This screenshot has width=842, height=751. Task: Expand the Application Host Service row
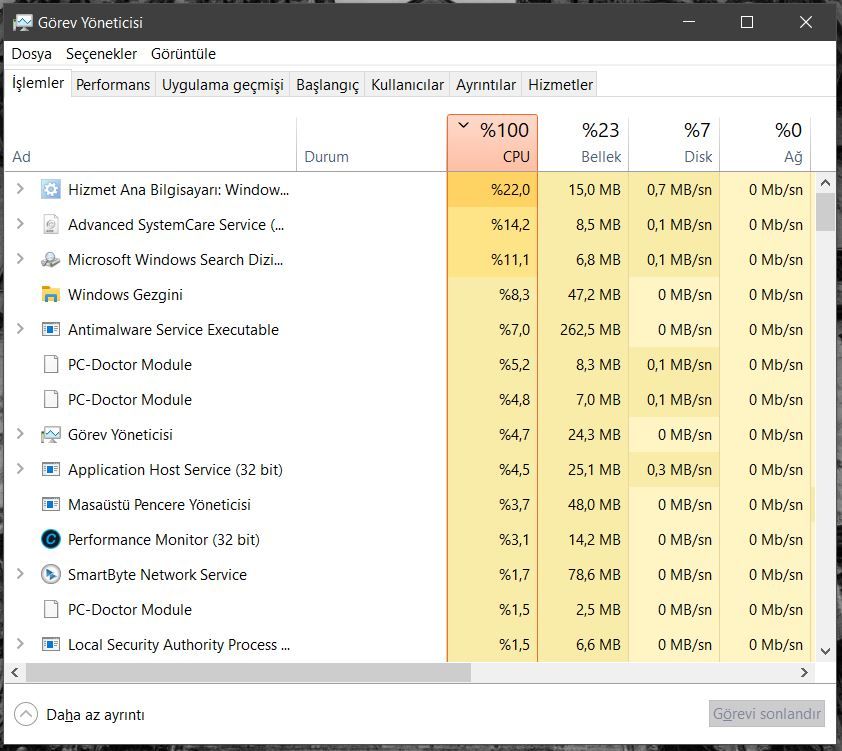[x=20, y=469]
